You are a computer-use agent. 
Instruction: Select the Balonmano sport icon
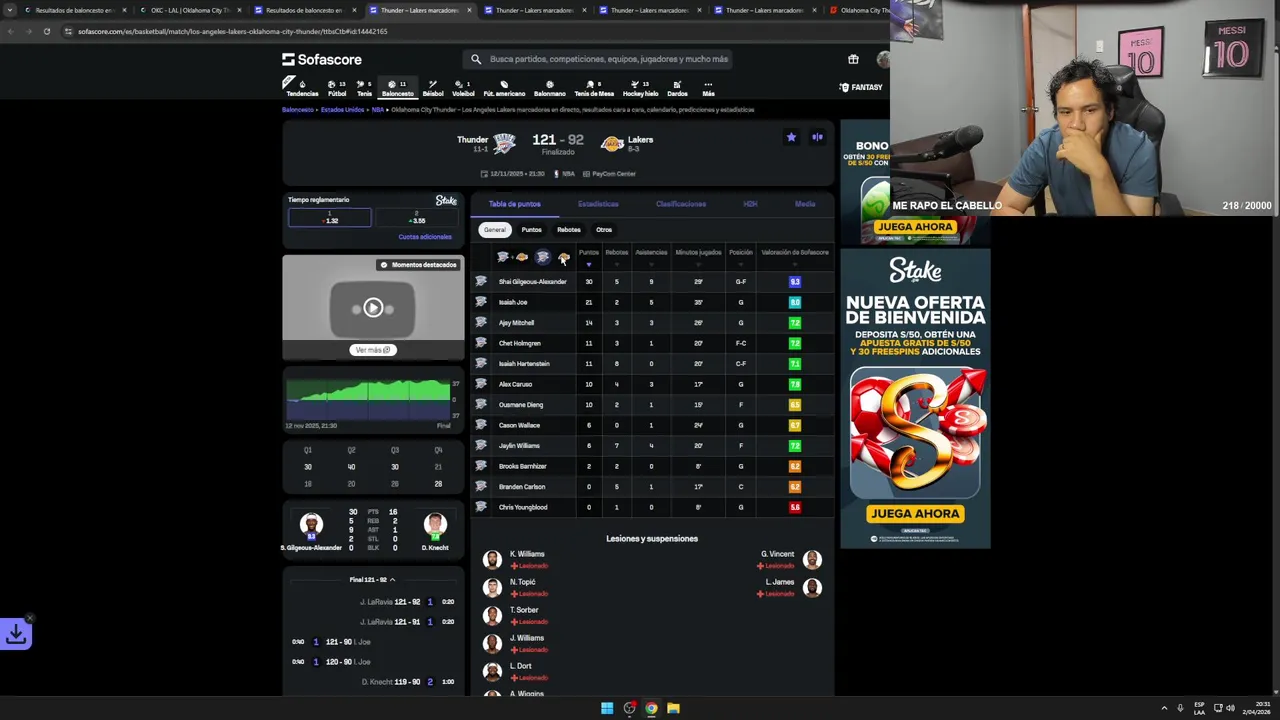(549, 88)
